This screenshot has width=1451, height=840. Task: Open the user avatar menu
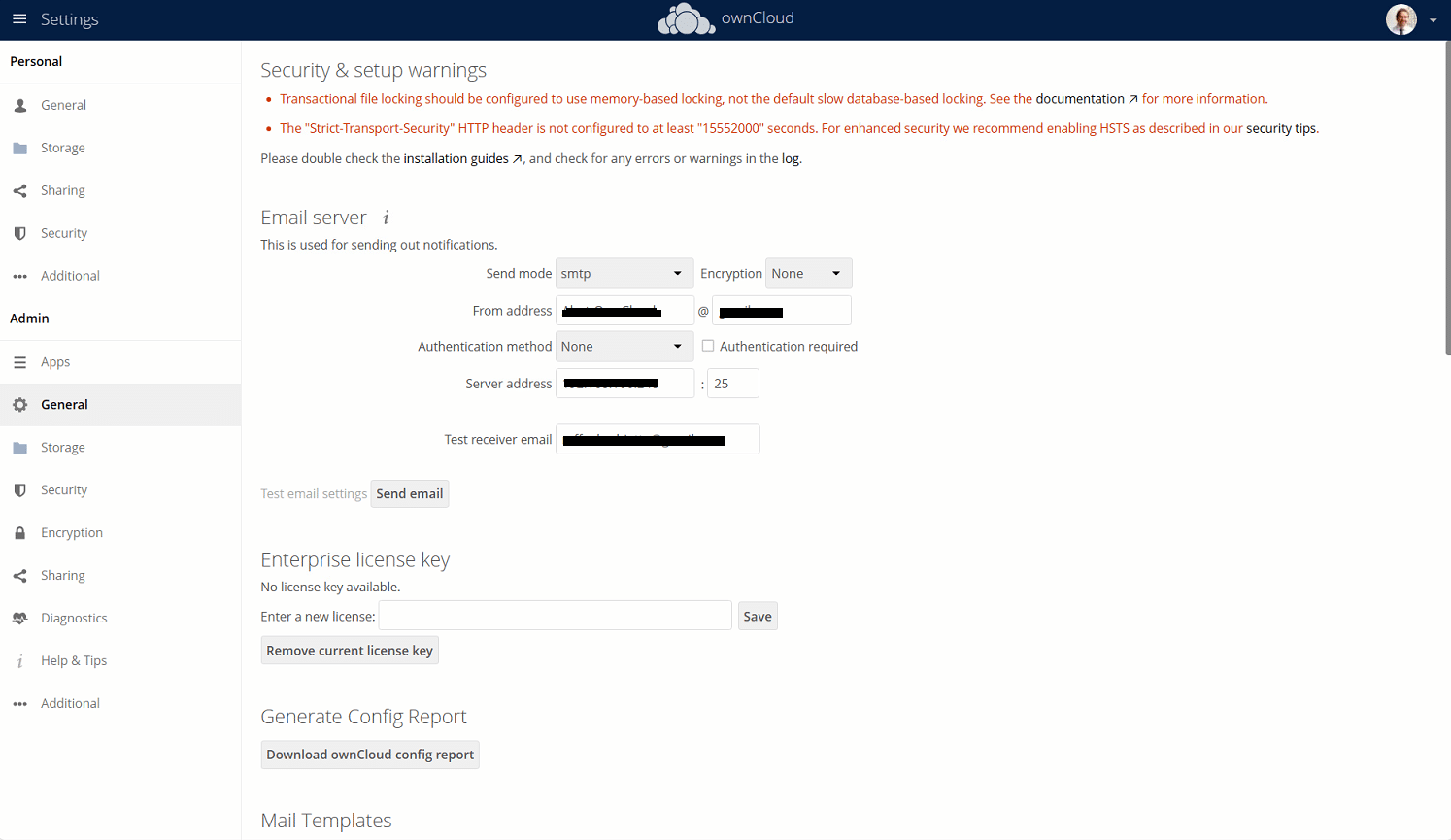pyautogui.click(x=1400, y=19)
